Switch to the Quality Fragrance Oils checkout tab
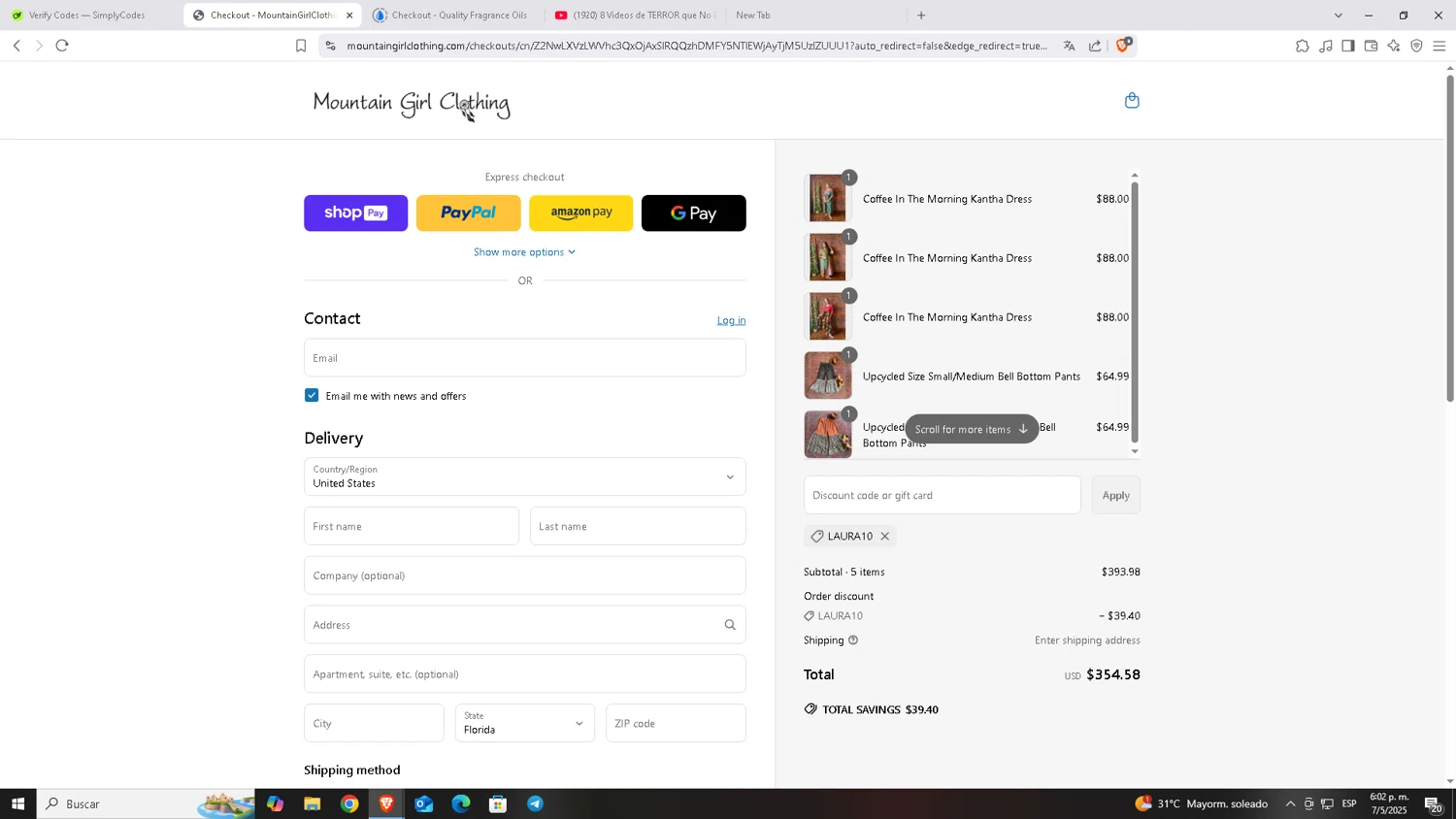Viewport: 1456px width, 819px height. click(451, 16)
